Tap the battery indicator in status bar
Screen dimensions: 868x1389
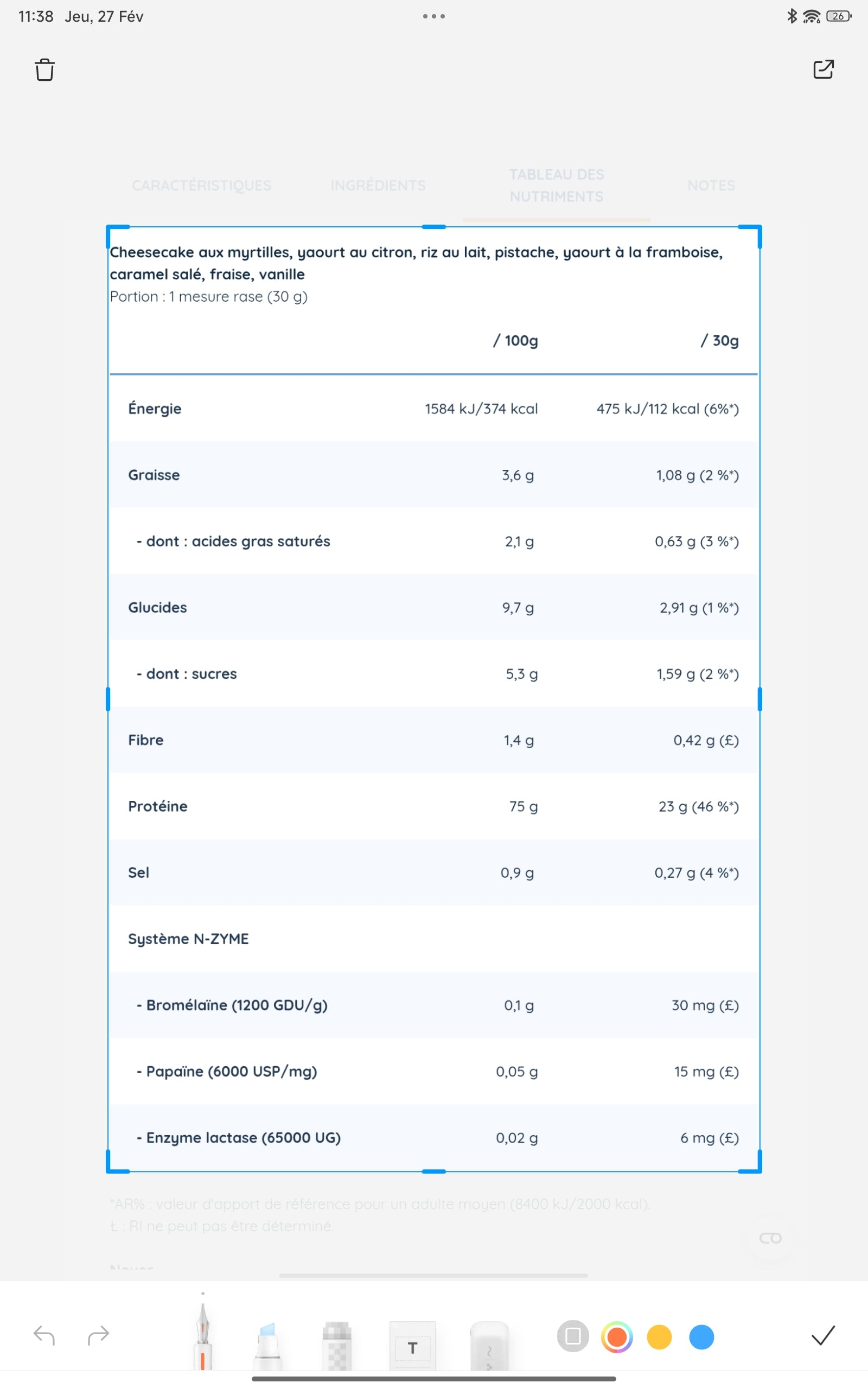pos(838,16)
